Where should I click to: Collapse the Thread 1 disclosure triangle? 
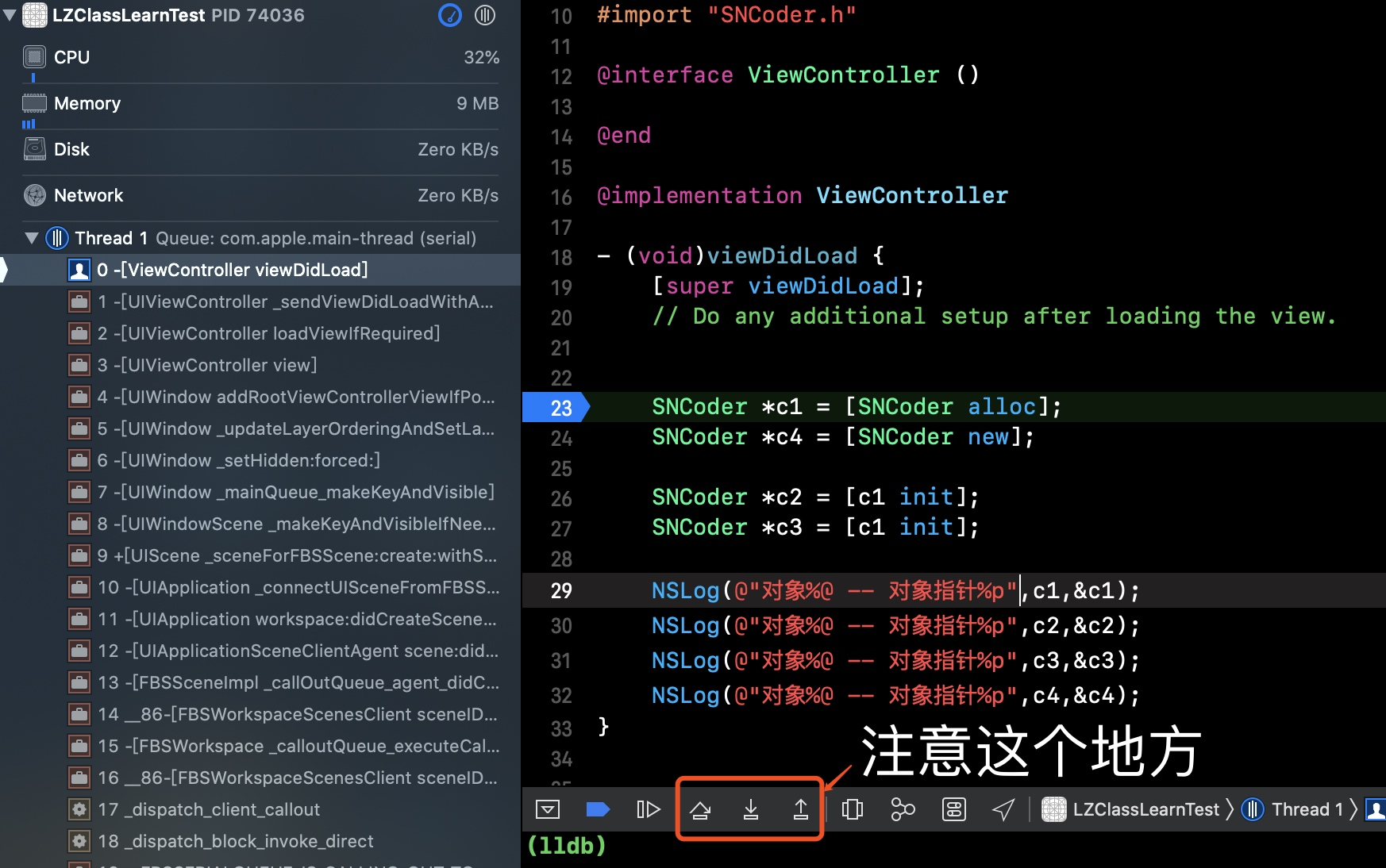[32, 238]
